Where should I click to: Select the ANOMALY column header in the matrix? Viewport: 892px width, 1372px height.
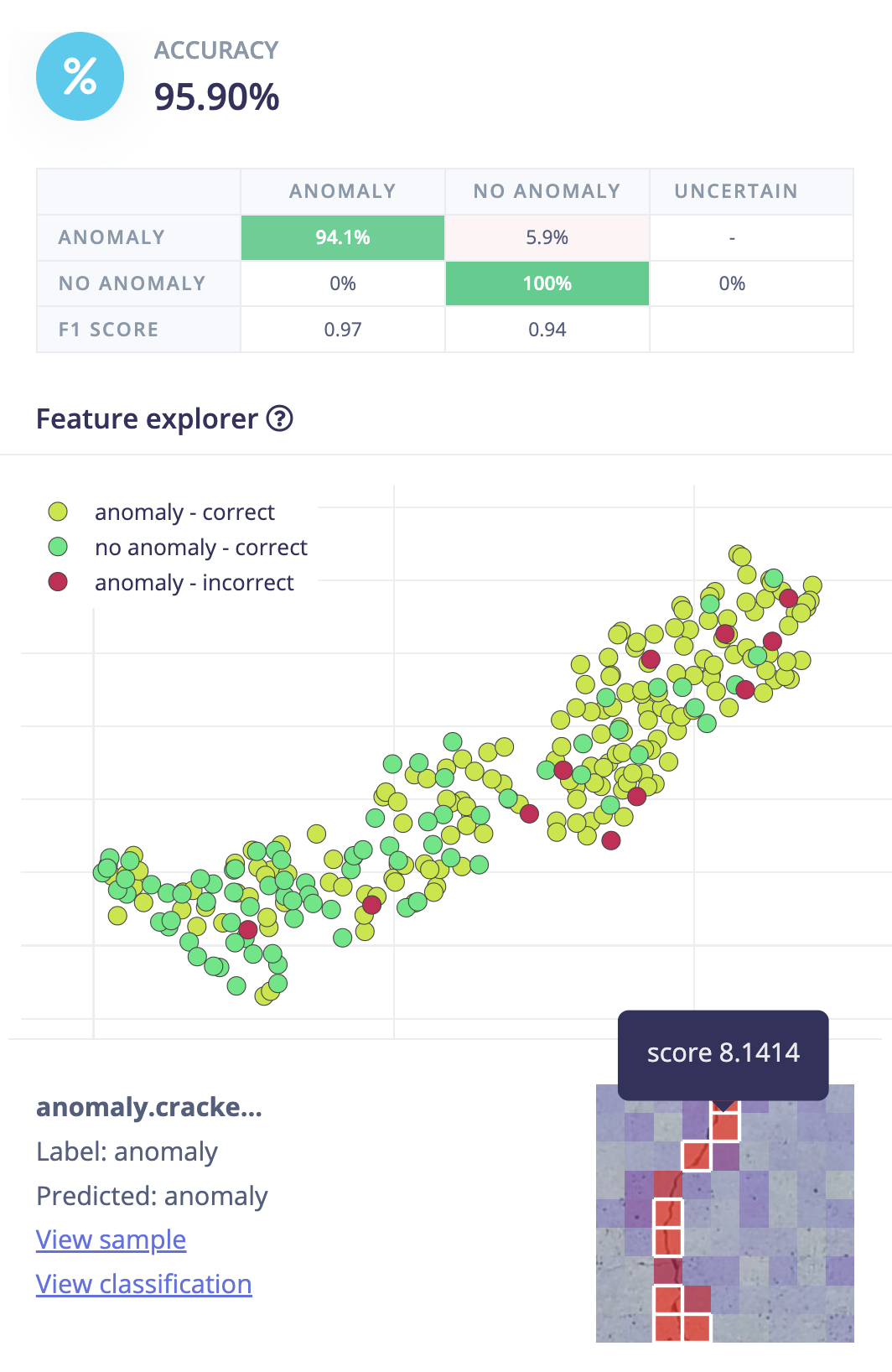coord(342,191)
